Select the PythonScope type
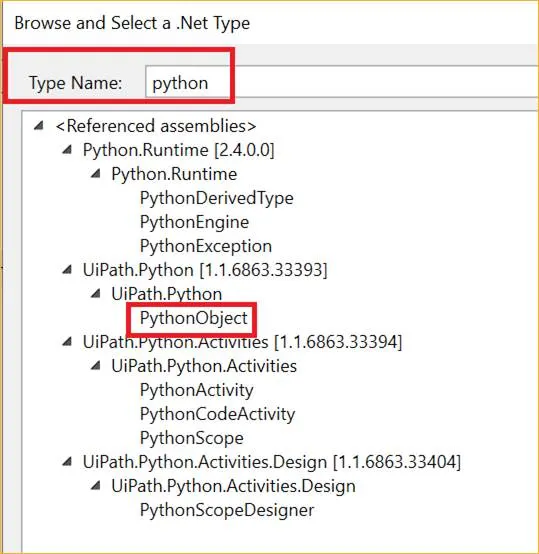Screen dimensions: 539x554 tap(192, 438)
